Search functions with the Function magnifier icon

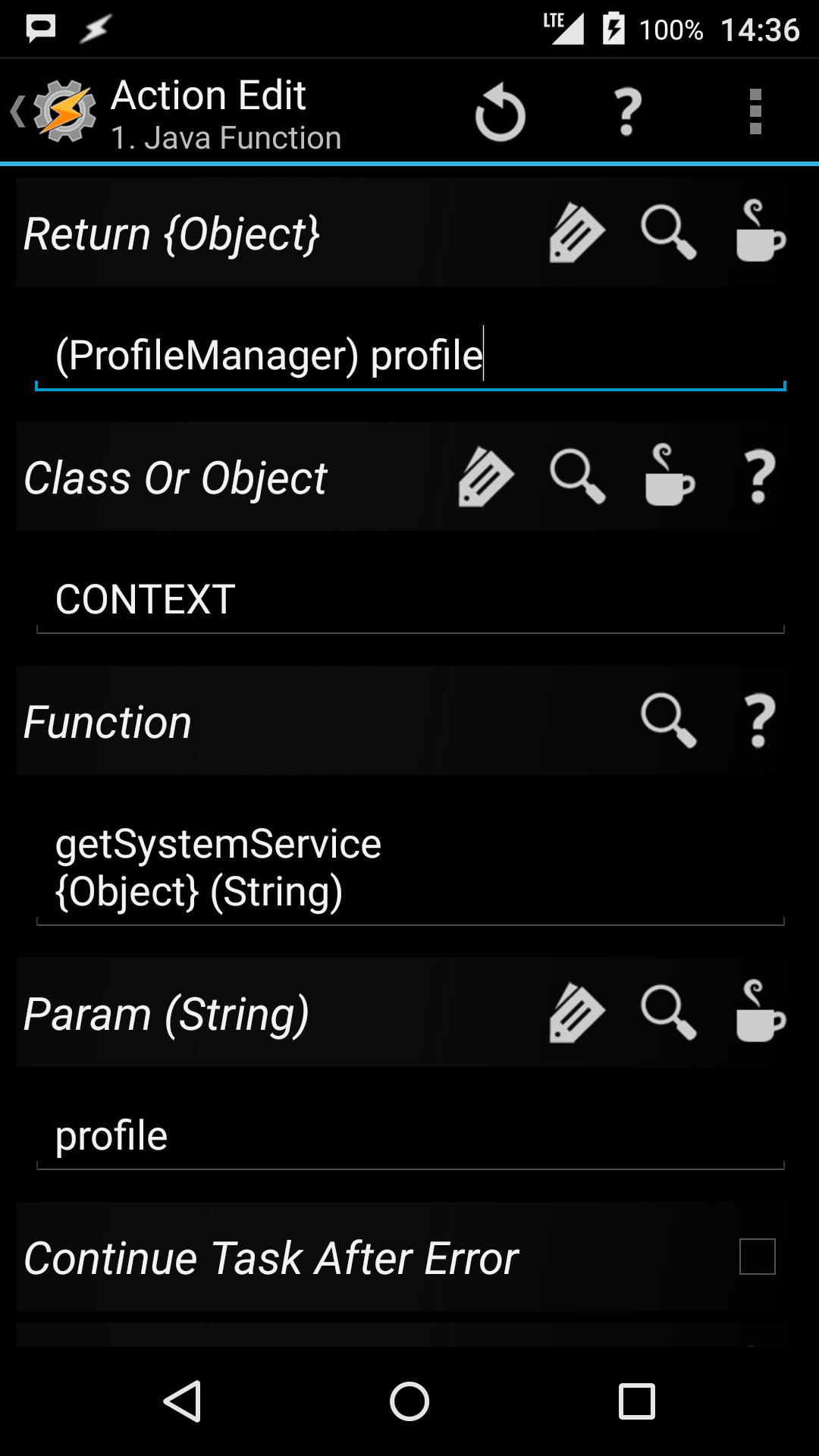pos(668,721)
